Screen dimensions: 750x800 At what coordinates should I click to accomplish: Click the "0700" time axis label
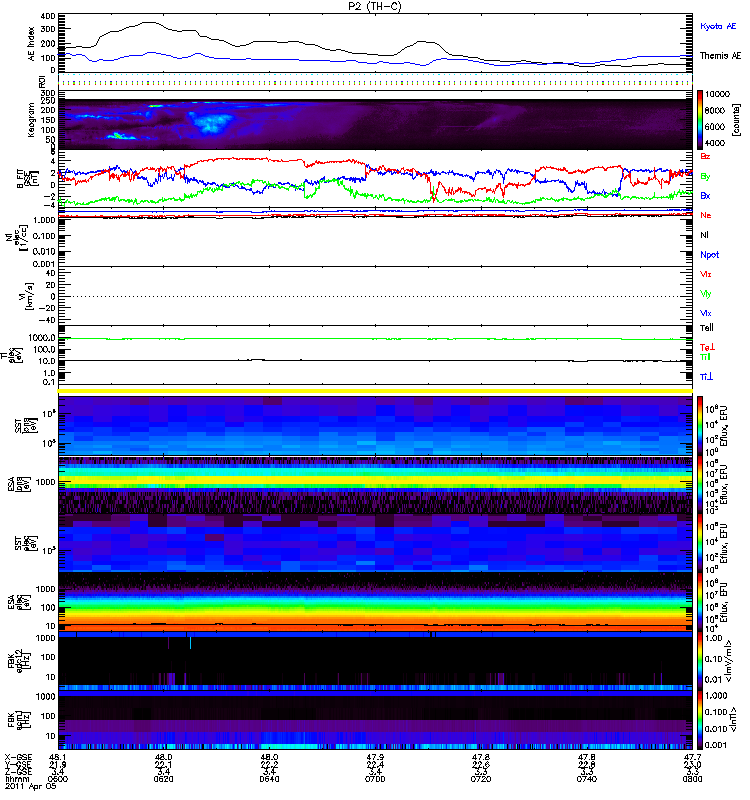375,779
